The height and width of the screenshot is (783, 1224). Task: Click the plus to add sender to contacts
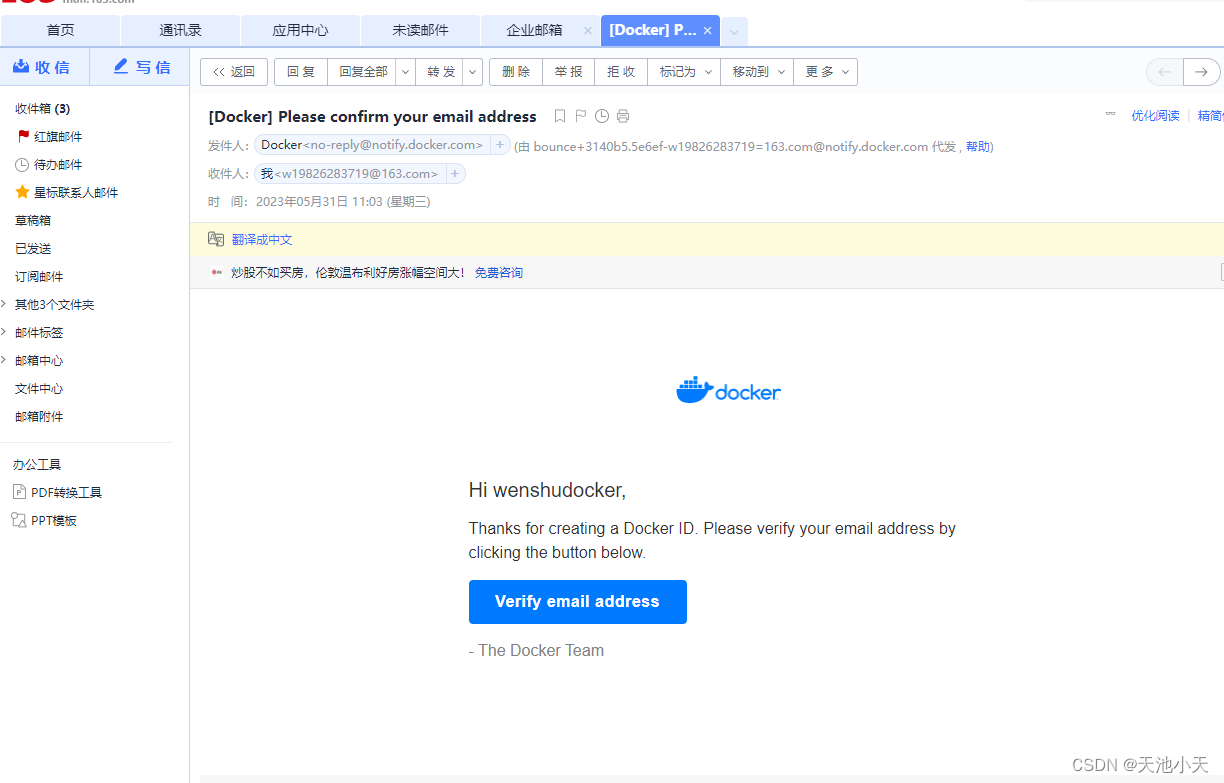tap(499, 145)
